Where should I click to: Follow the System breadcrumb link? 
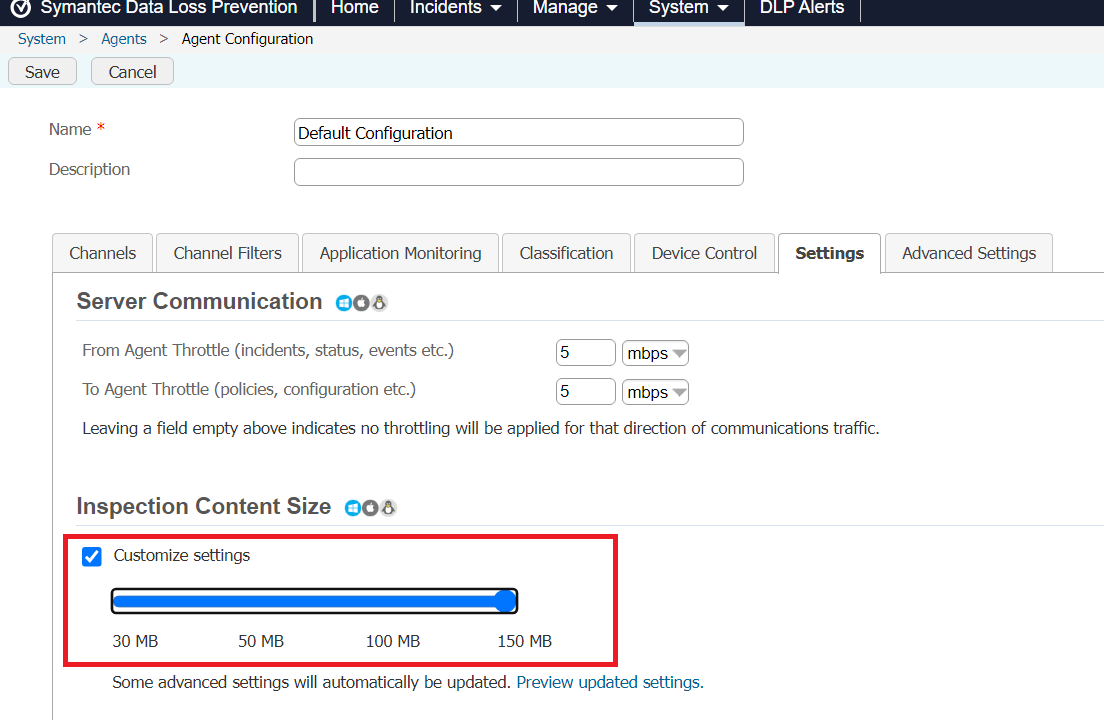pos(42,39)
